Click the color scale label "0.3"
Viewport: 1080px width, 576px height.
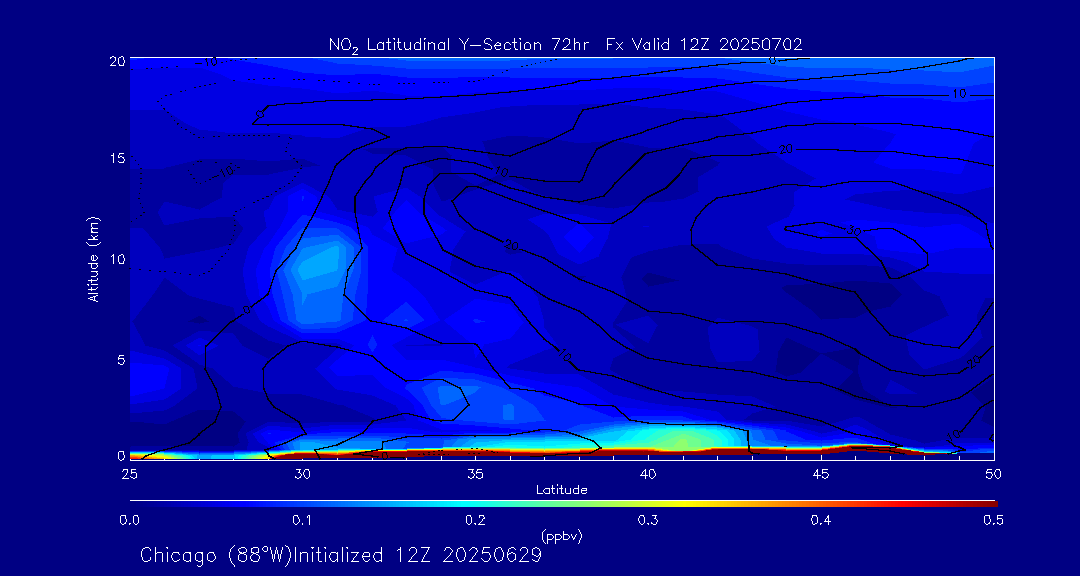pyautogui.click(x=648, y=521)
